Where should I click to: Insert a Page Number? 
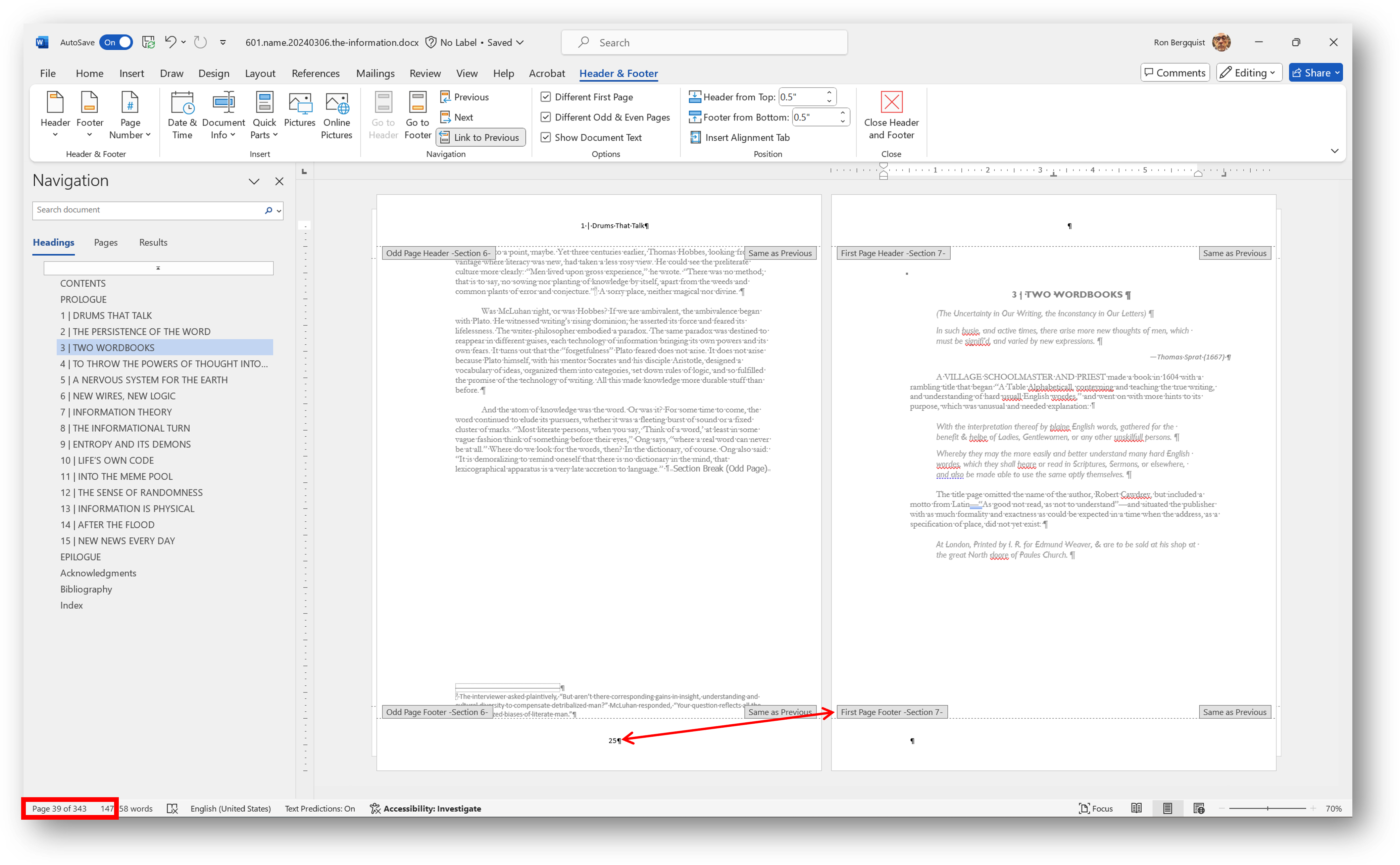[130, 114]
